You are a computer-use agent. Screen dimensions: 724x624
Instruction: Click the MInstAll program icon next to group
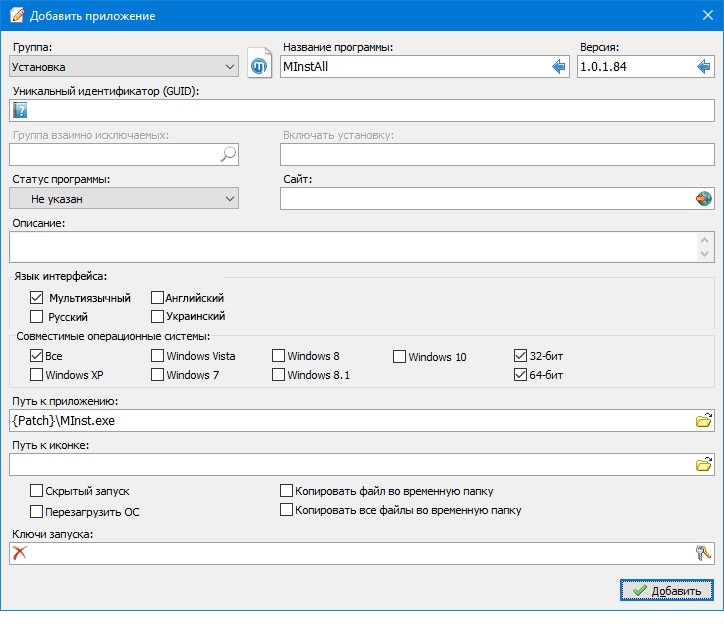click(x=260, y=66)
